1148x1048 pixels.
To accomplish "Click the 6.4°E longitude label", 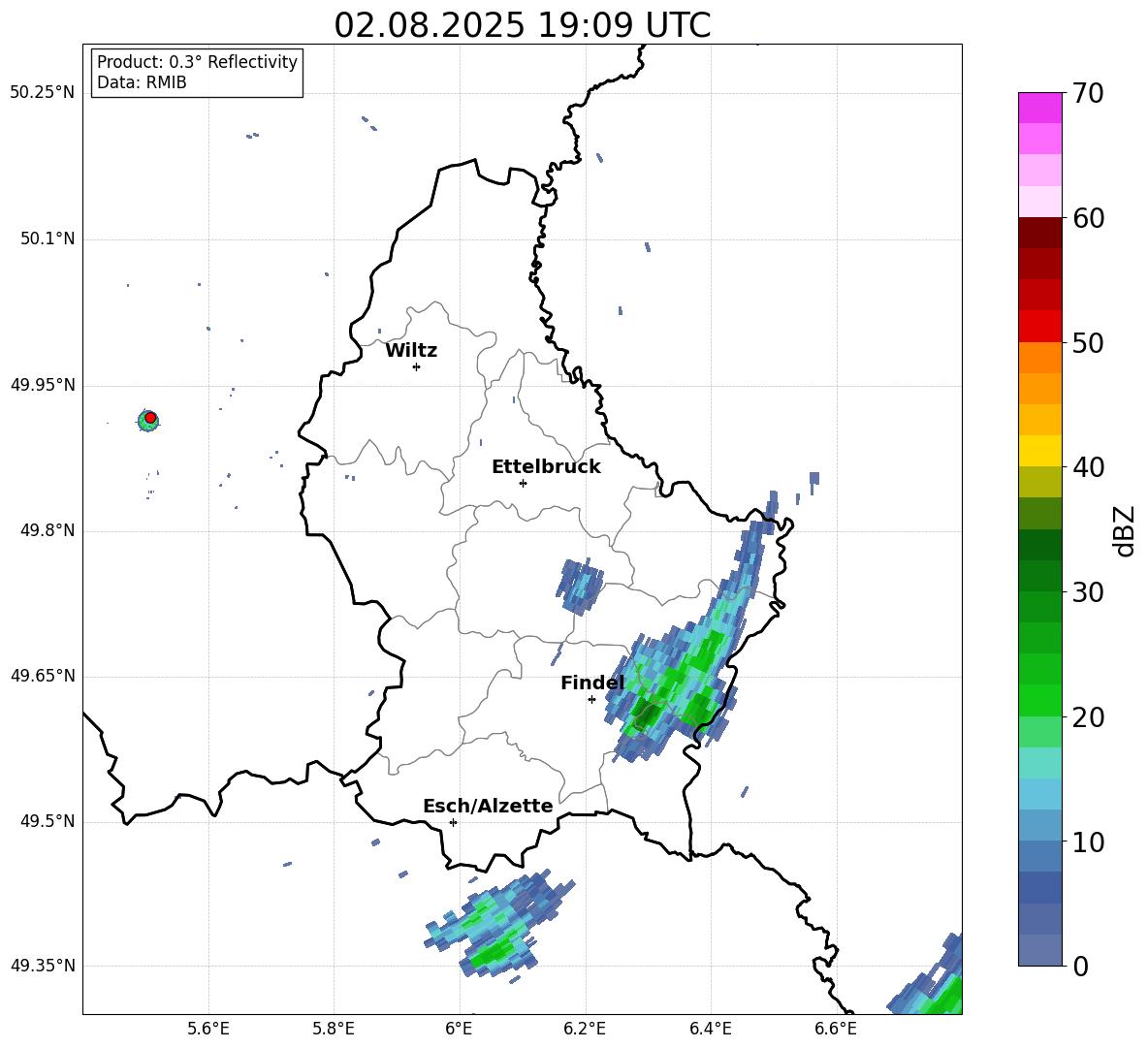I will click(x=710, y=1029).
